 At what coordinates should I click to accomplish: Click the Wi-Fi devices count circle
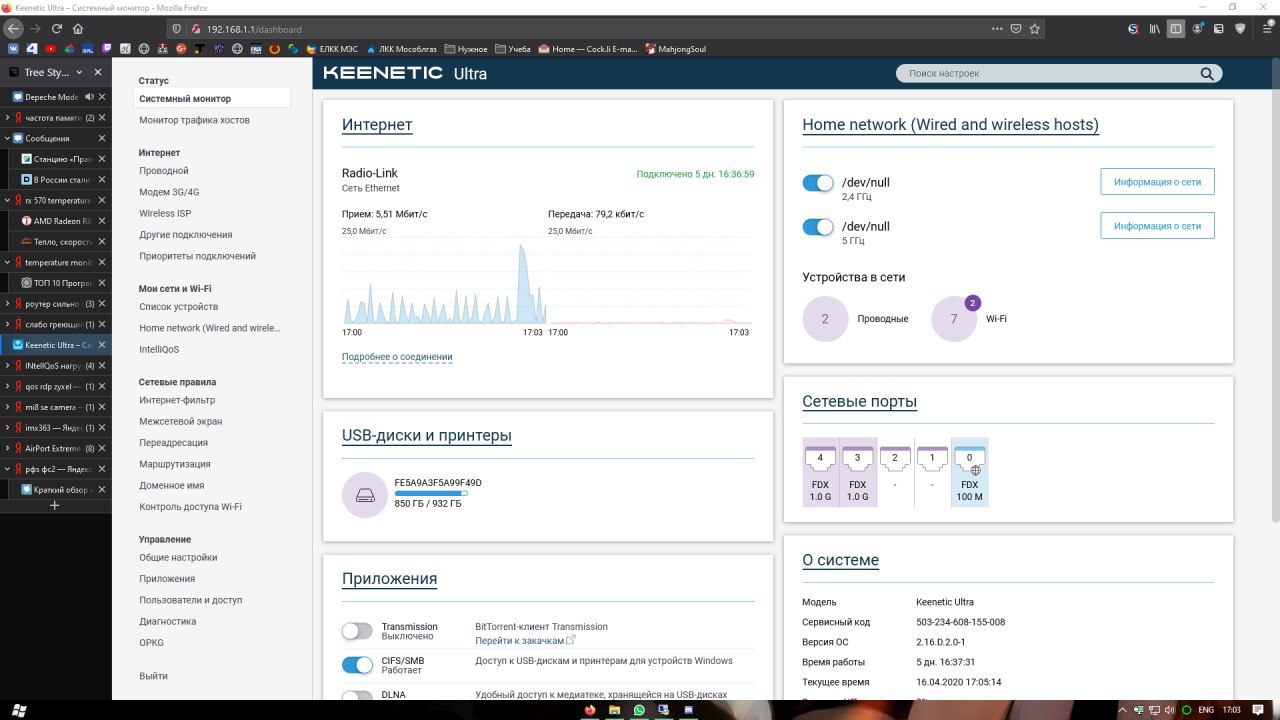[954, 319]
